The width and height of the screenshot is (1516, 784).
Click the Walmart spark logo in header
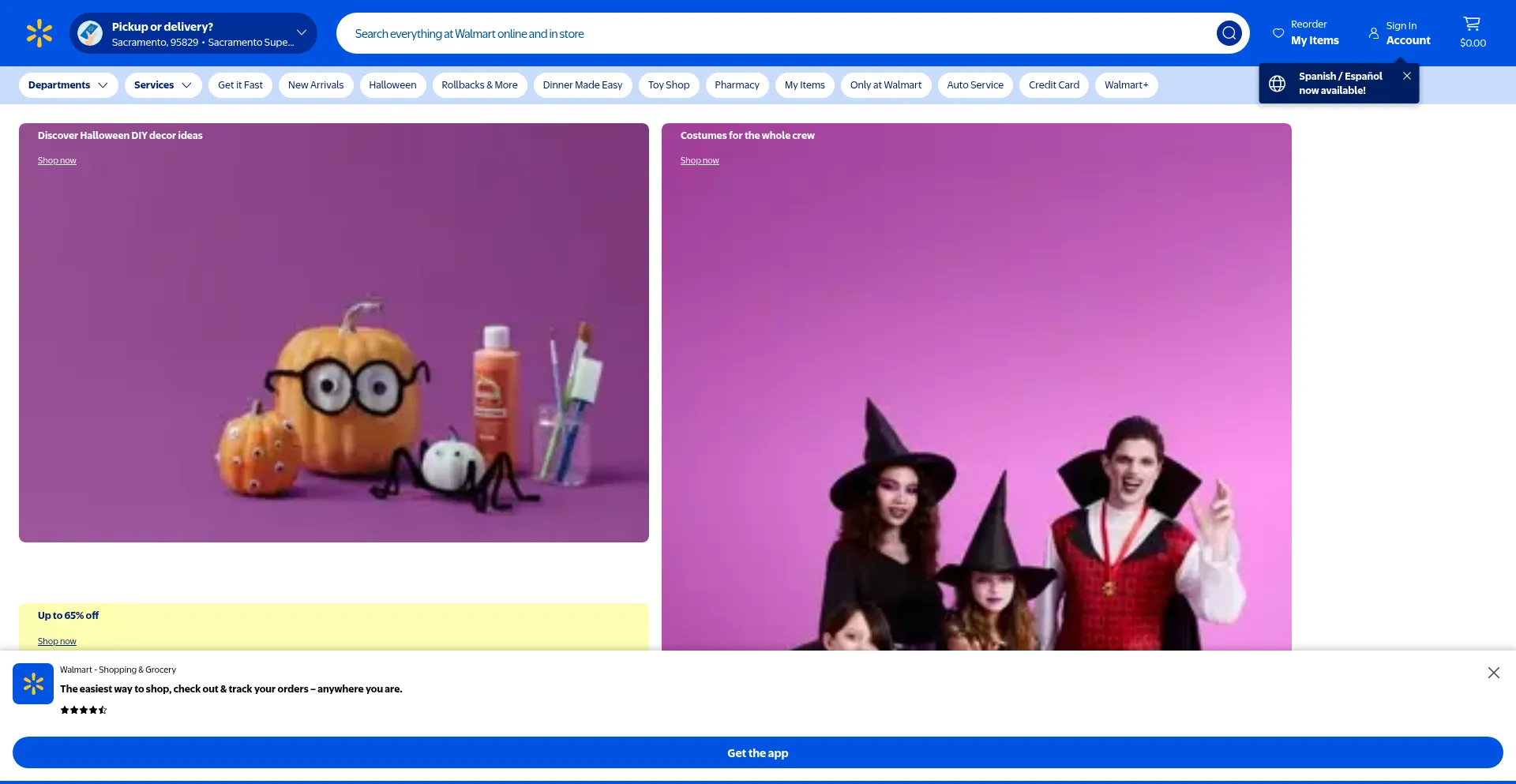[x=39, y=33]
